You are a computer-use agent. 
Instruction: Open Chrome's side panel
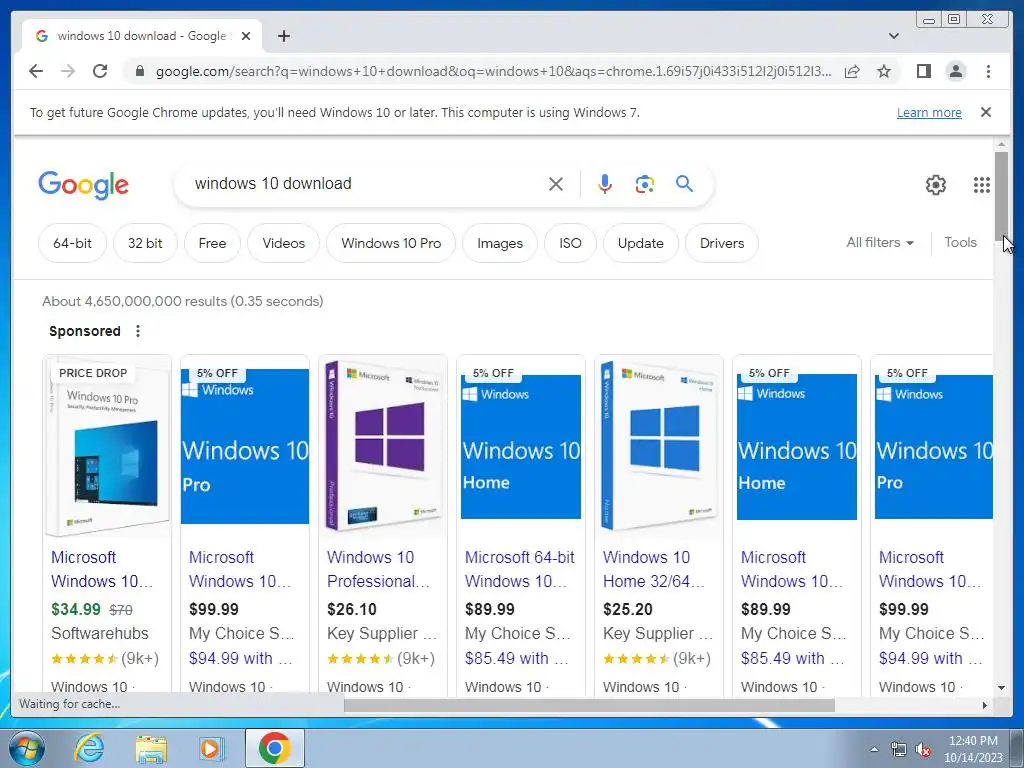click(923, 71)
